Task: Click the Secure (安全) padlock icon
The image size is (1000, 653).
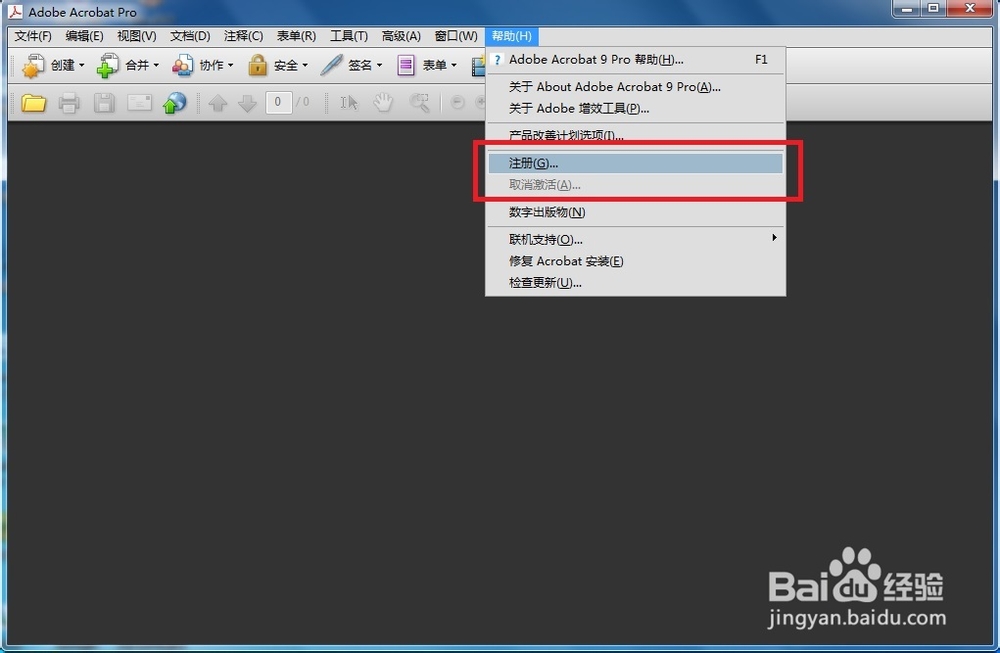Action: coord(258,65)
